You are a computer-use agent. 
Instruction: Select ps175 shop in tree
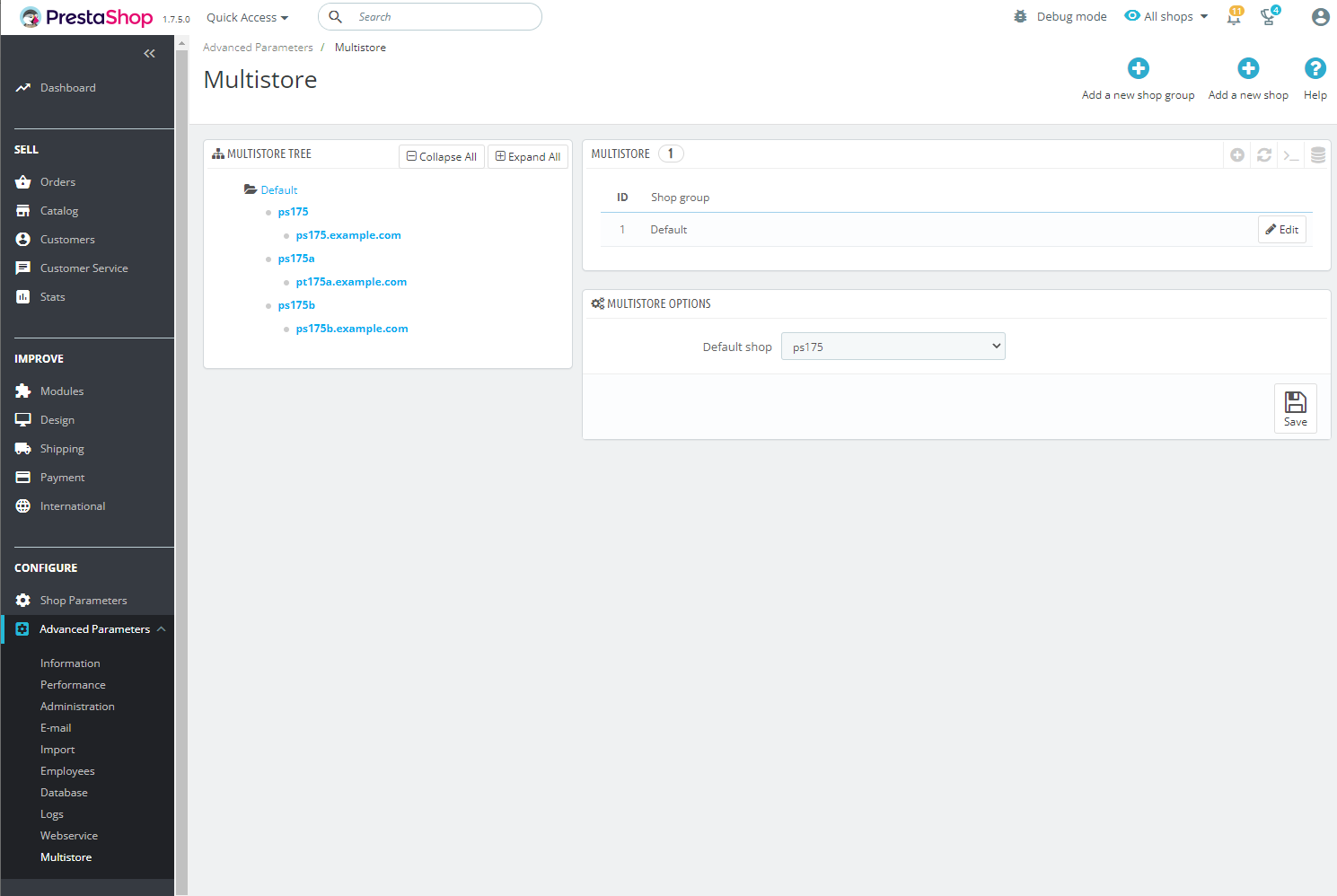tap(293, 212)
